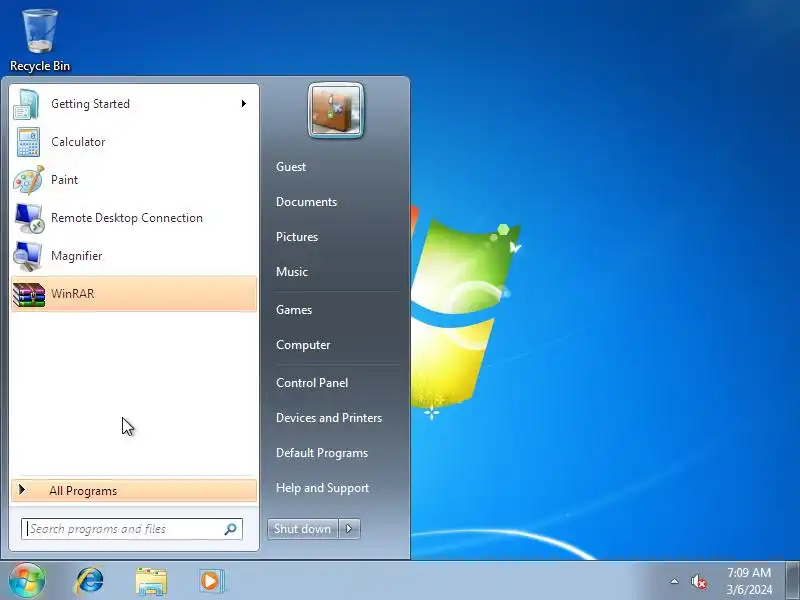The height and width of the screenshot is (600, 800).
Task: Open Pictures library
Action: coord(297,237)
